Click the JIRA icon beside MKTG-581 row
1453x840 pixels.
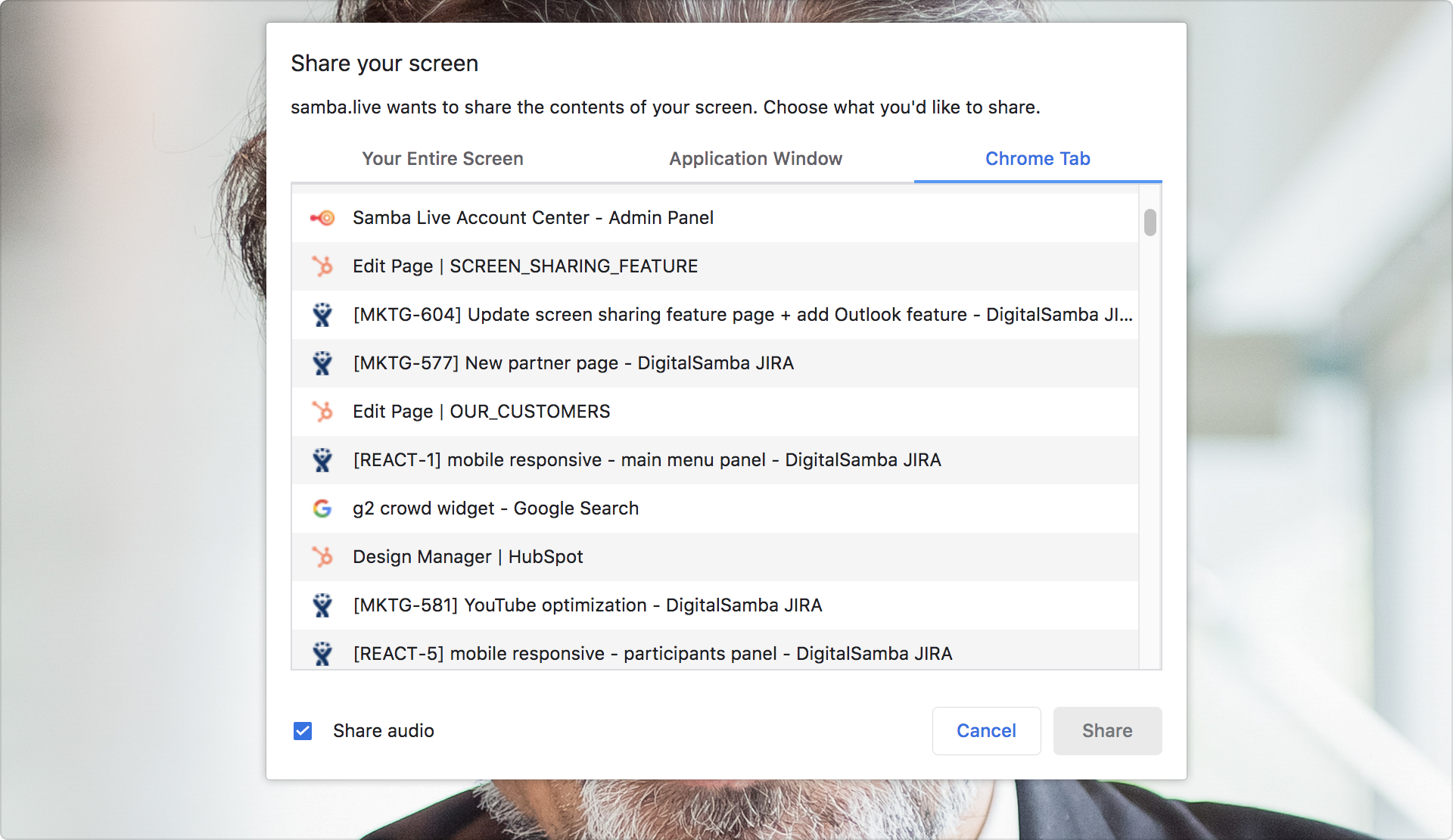pos(322,605)
